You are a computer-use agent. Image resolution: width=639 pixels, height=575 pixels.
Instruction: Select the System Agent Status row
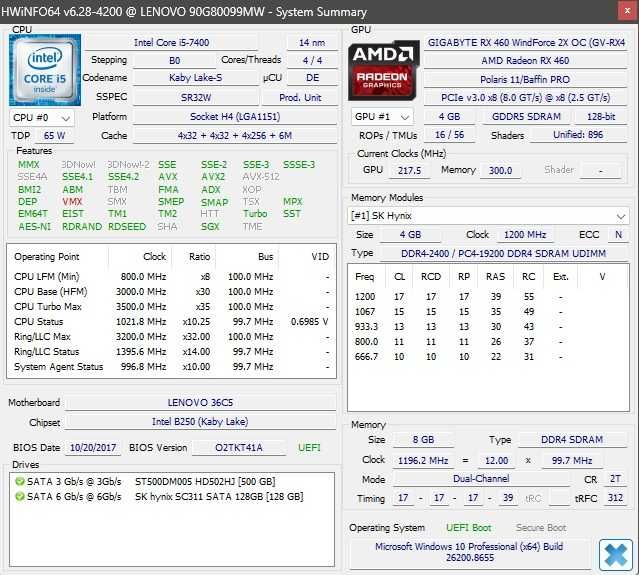pyautogui.click(x=171, y=367)
